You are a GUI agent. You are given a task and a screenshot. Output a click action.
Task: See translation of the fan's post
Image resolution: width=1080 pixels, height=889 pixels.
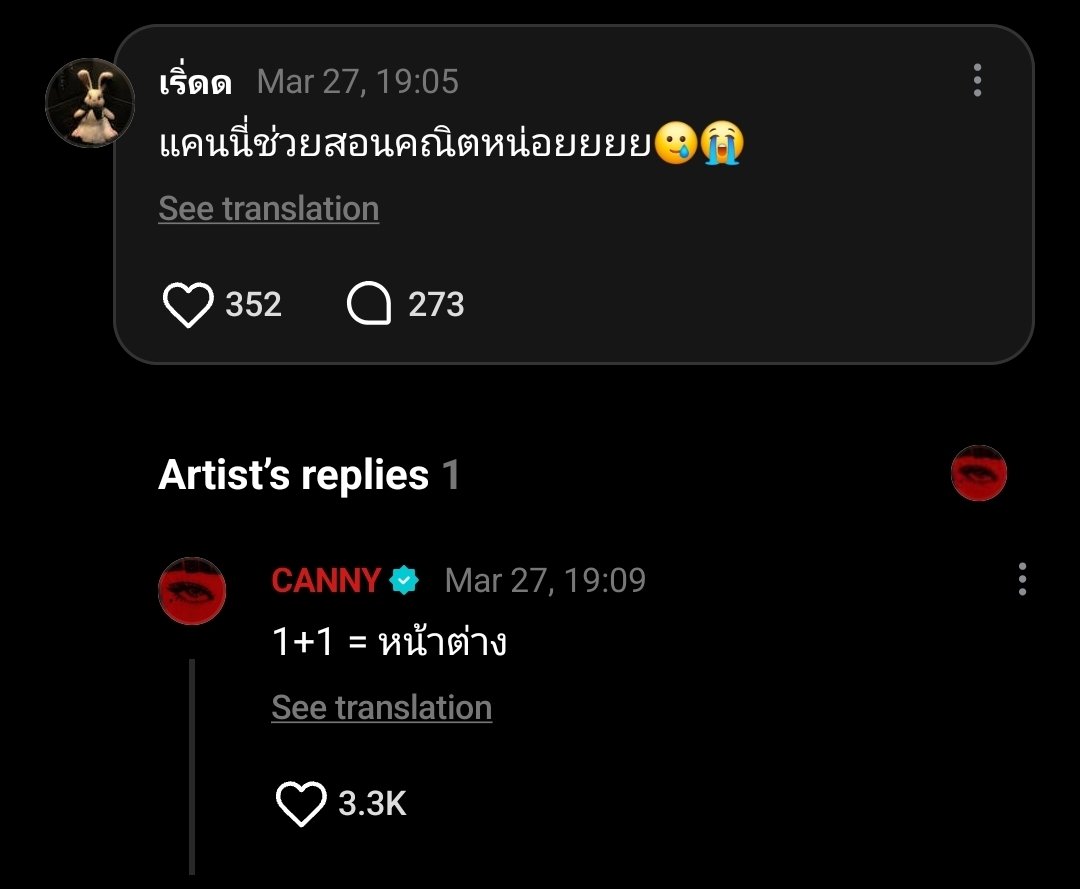point(268,209)
